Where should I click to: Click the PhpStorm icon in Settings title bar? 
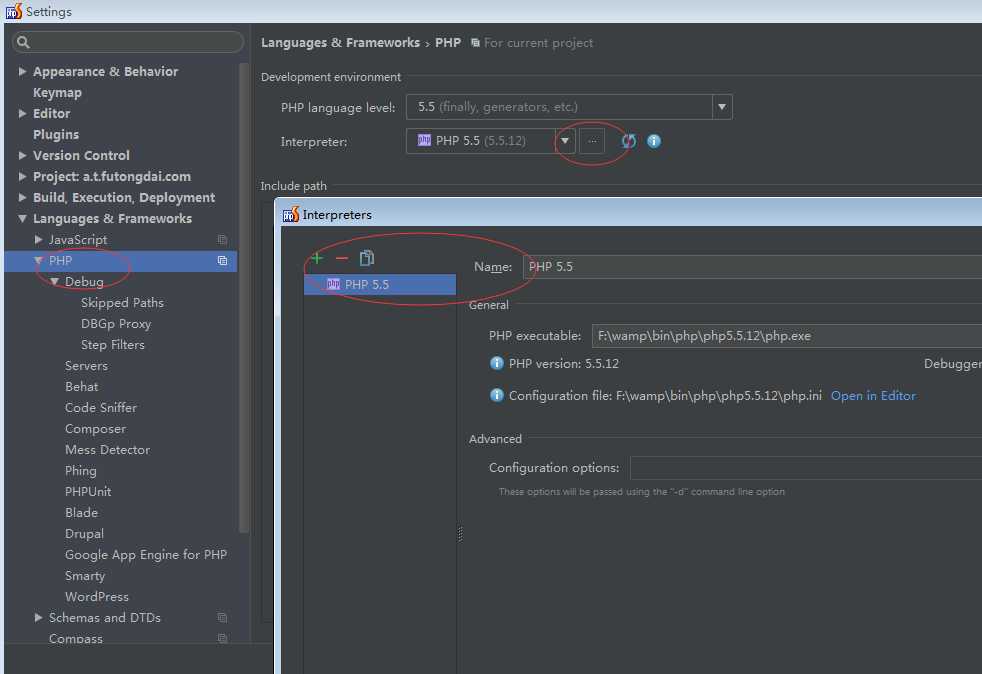(x=14, y=11)
